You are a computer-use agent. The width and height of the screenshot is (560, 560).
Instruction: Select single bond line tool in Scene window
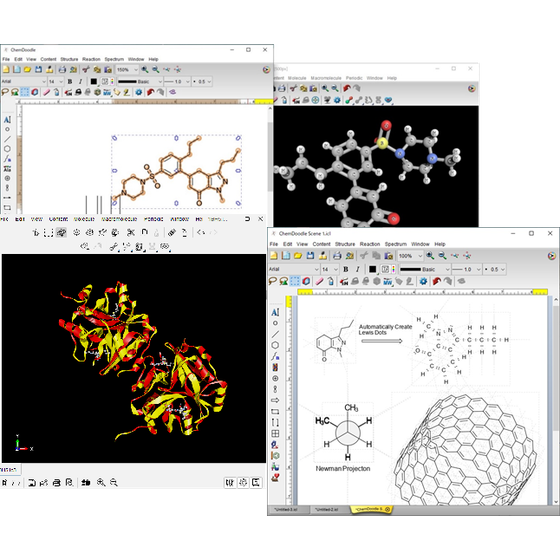tap(275, 334)
